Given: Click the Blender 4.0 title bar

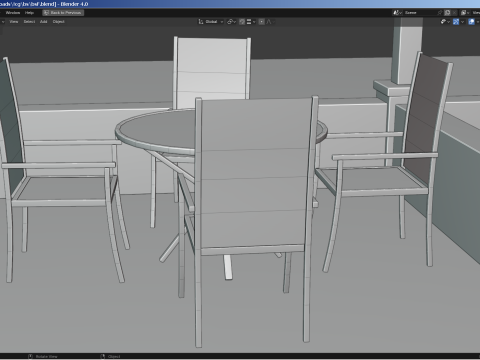Looking at the screenshot, I should tap(240, 4).
